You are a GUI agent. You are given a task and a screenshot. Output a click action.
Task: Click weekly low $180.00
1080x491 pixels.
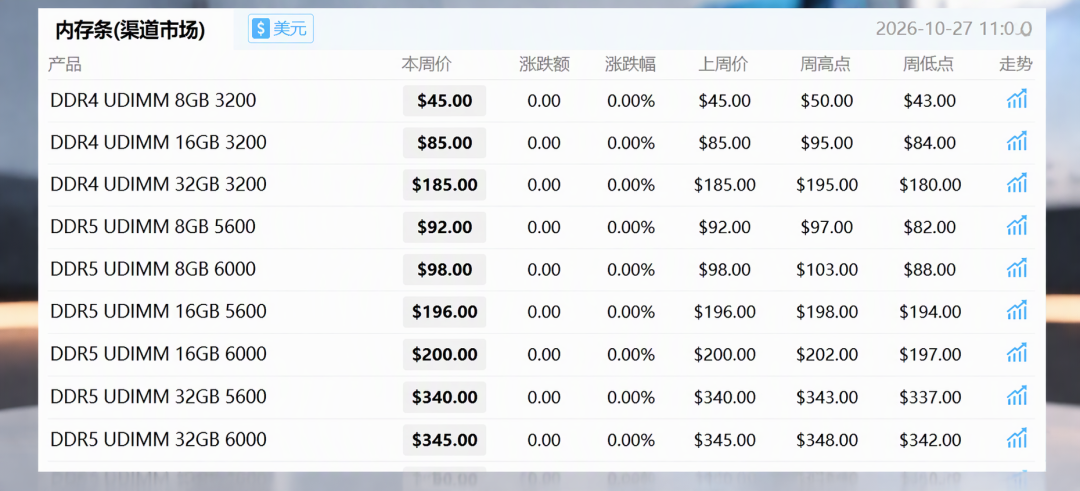(930, 185)
